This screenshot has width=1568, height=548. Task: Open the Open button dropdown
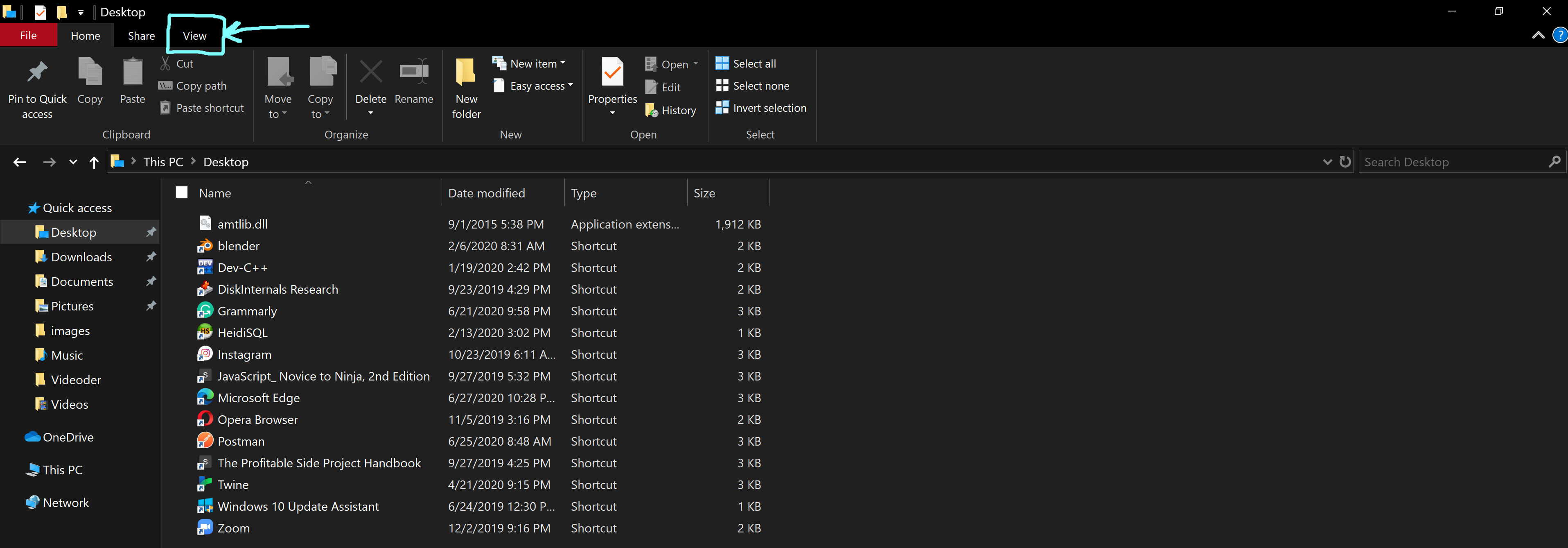(696, 64)
